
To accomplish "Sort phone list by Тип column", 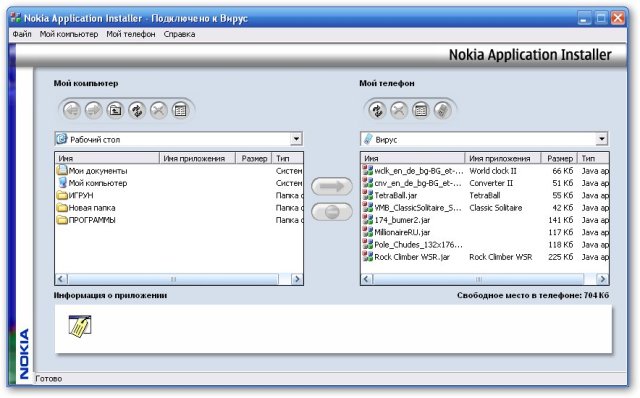I will pyautogui.click(x=593, y=158).
